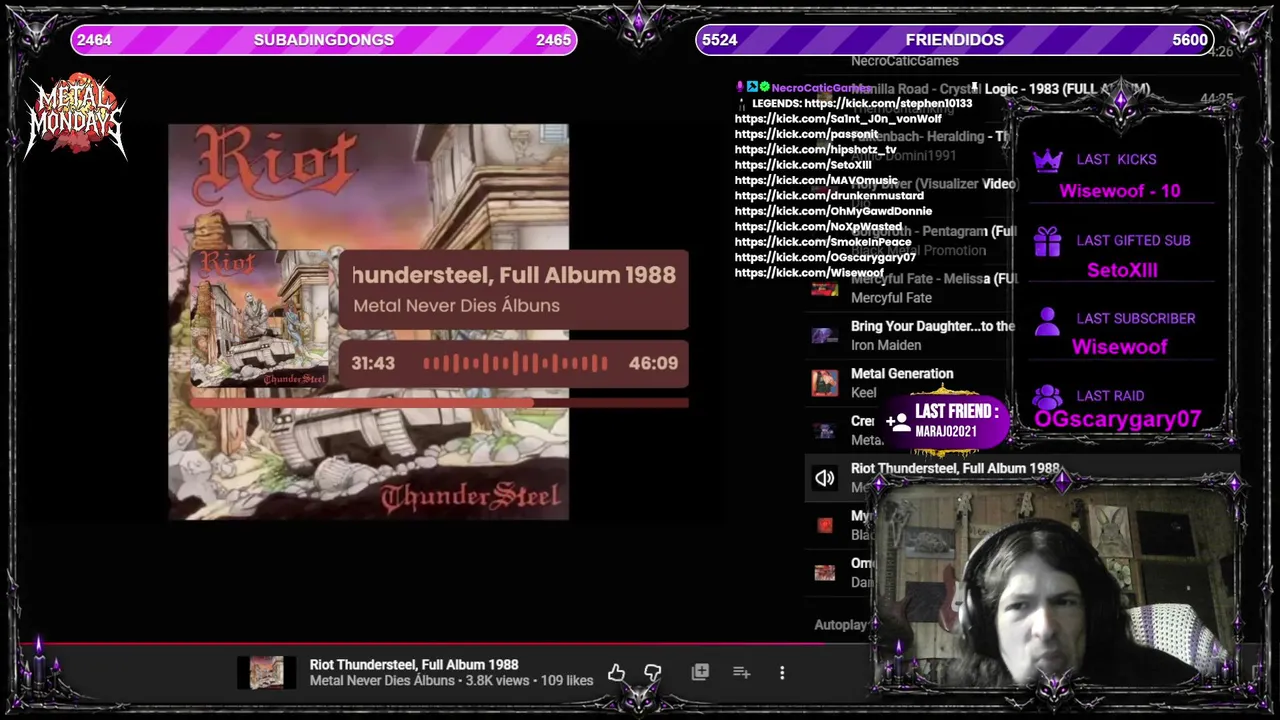
Task: Click the 46:09 total duration in overlay
Action: tap(653, 364)
